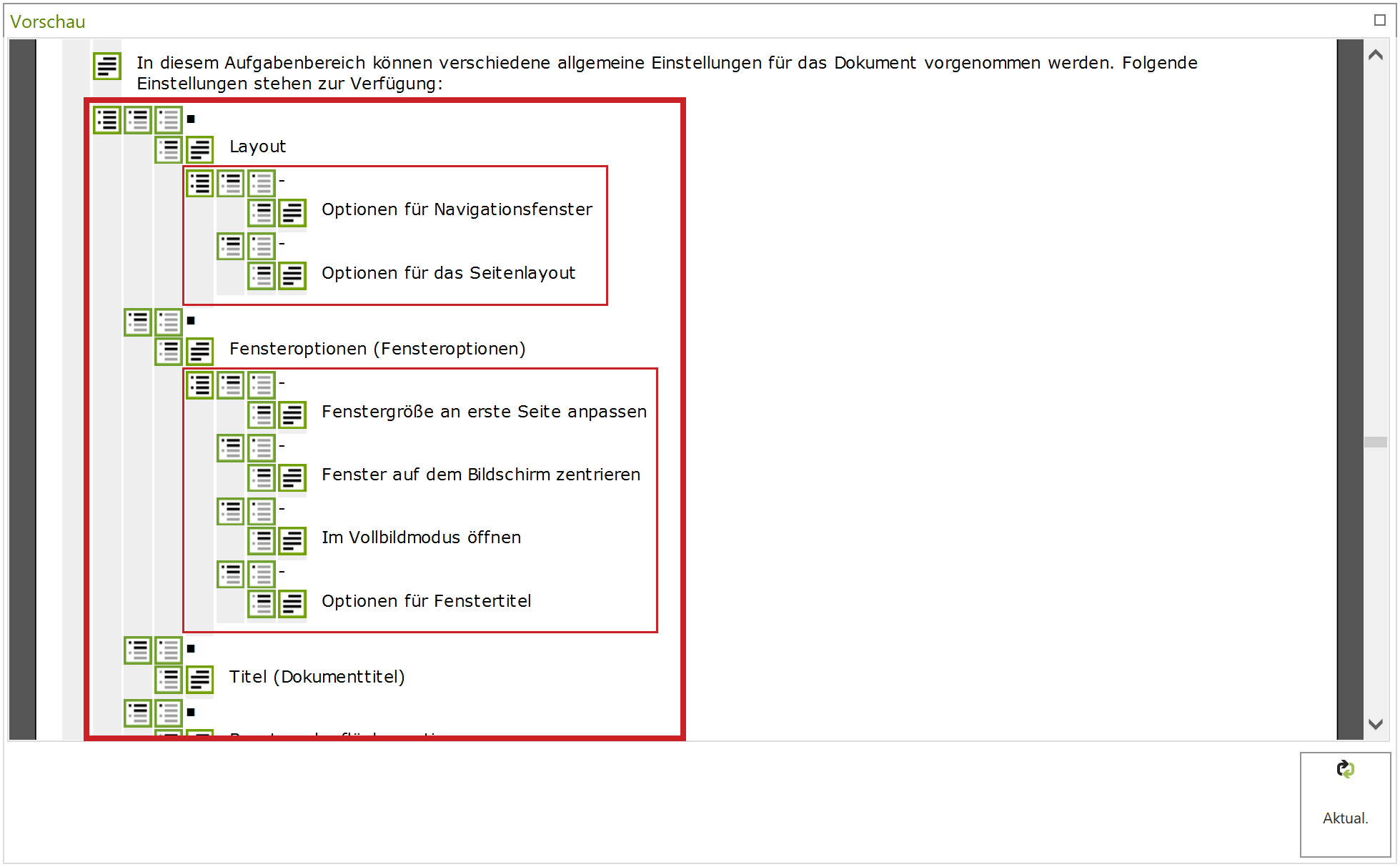Screen dimensions: 1400x867
Task: Click the paragraph icon beside the intro text
Action: [x=107, y=66]
